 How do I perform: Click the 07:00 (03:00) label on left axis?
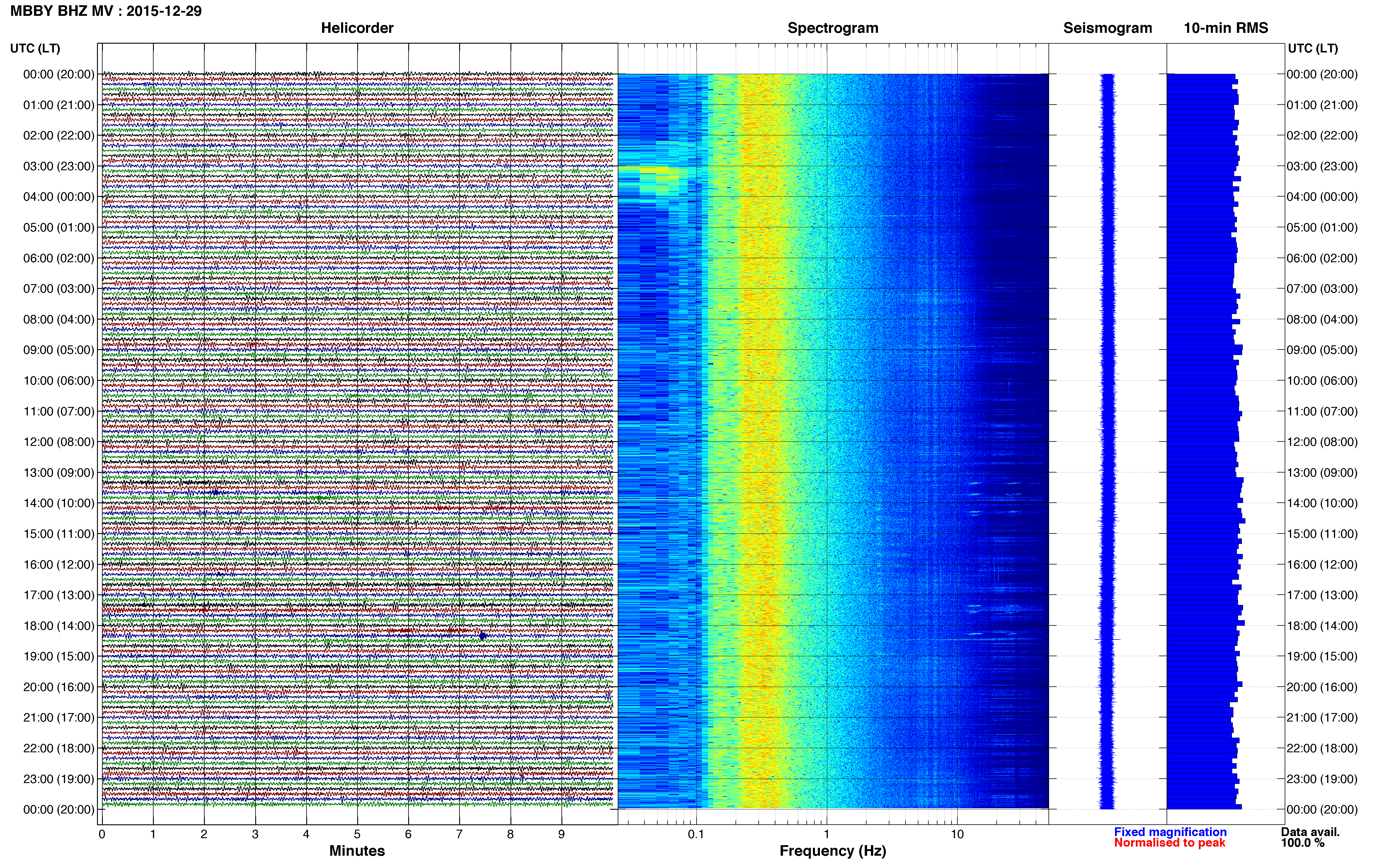pyautogui.click(x=59, y=289)
